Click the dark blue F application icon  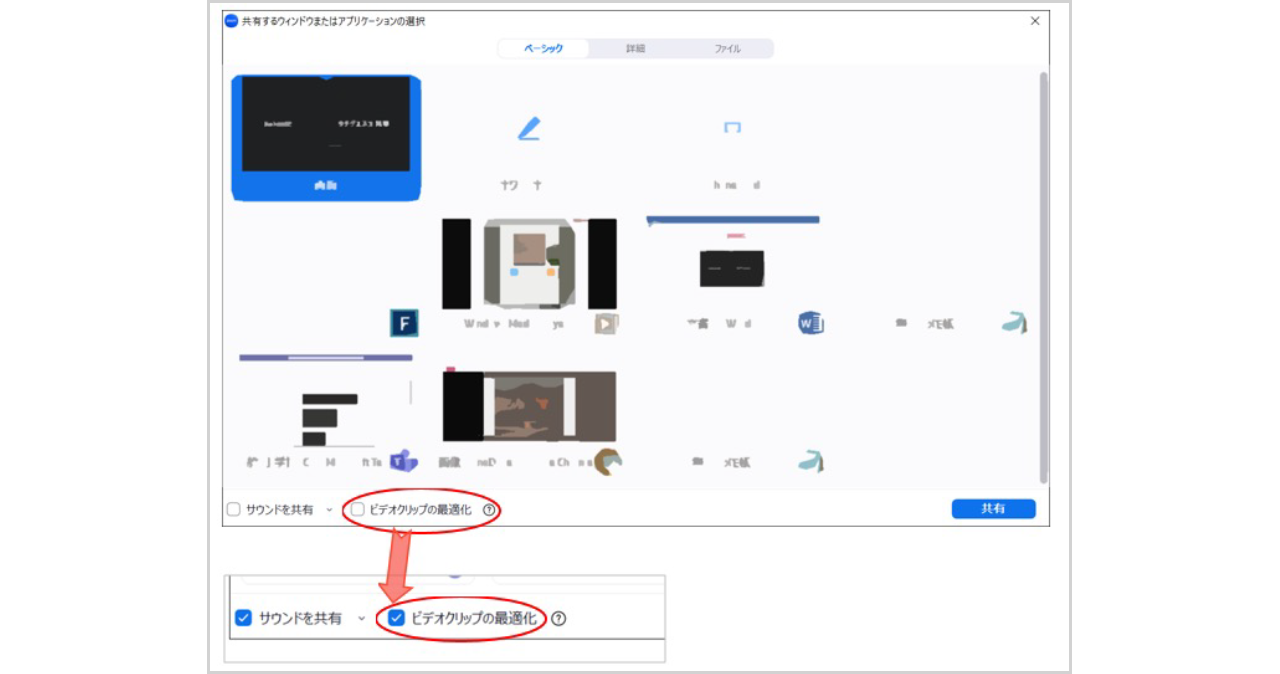[404, 323]
